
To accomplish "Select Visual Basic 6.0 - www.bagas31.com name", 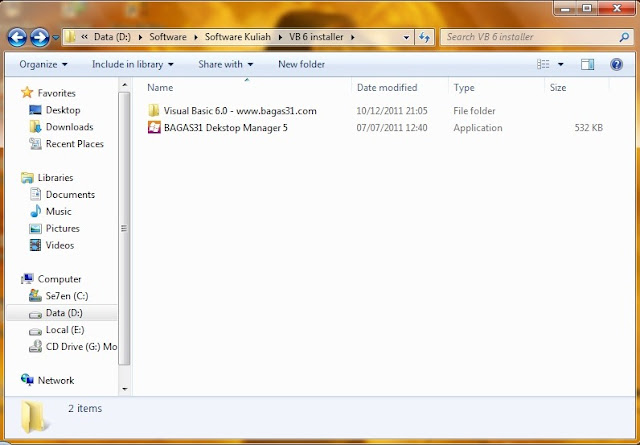I will 240,111.
